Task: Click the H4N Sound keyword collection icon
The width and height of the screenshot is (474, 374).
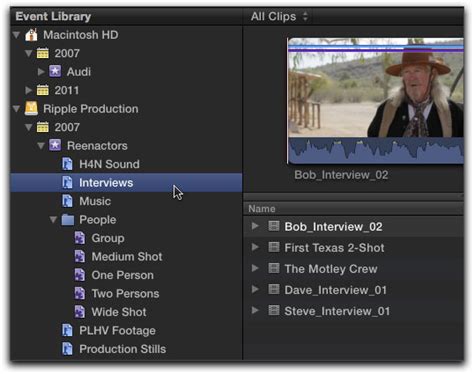Action: 67,164
